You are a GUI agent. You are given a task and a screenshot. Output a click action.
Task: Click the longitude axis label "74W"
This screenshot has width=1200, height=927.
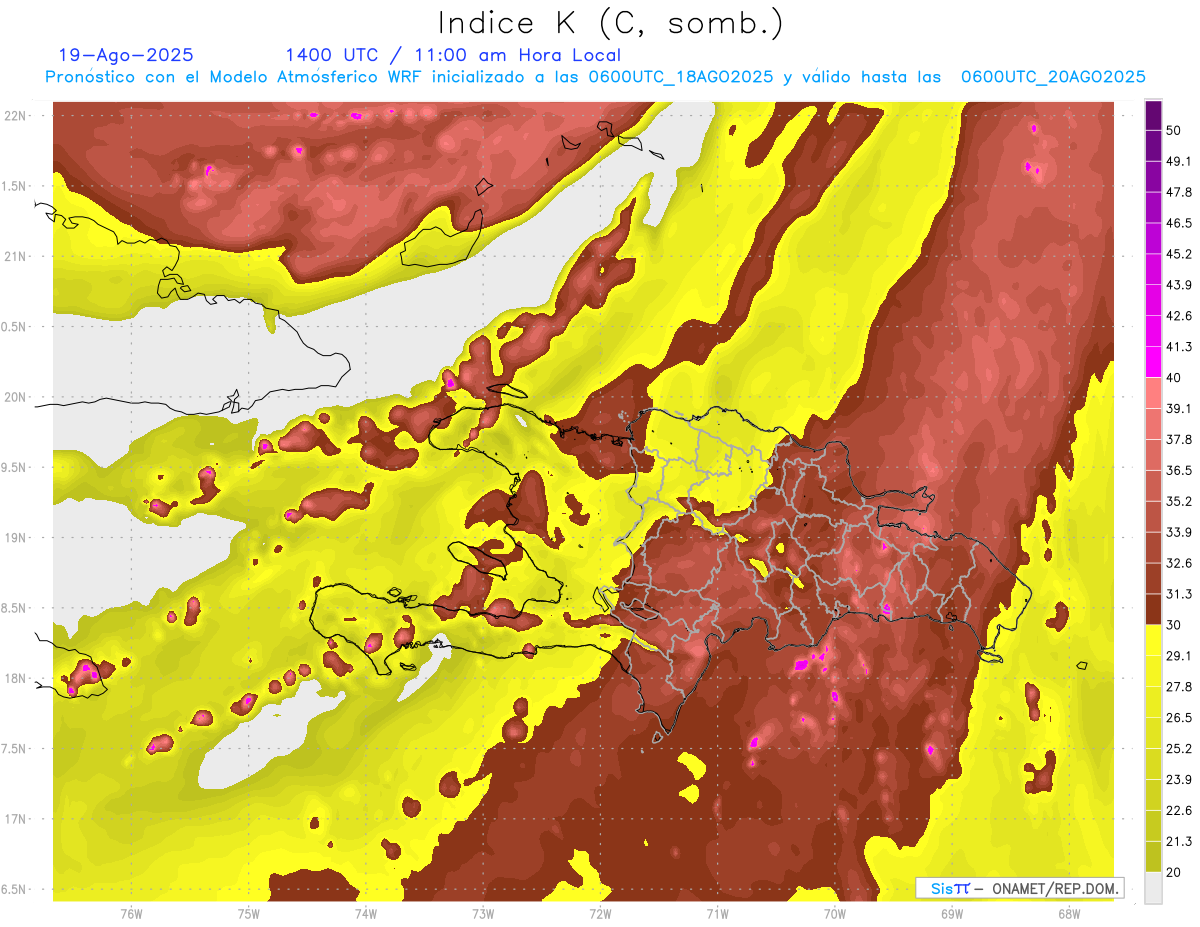click(365, 914)
